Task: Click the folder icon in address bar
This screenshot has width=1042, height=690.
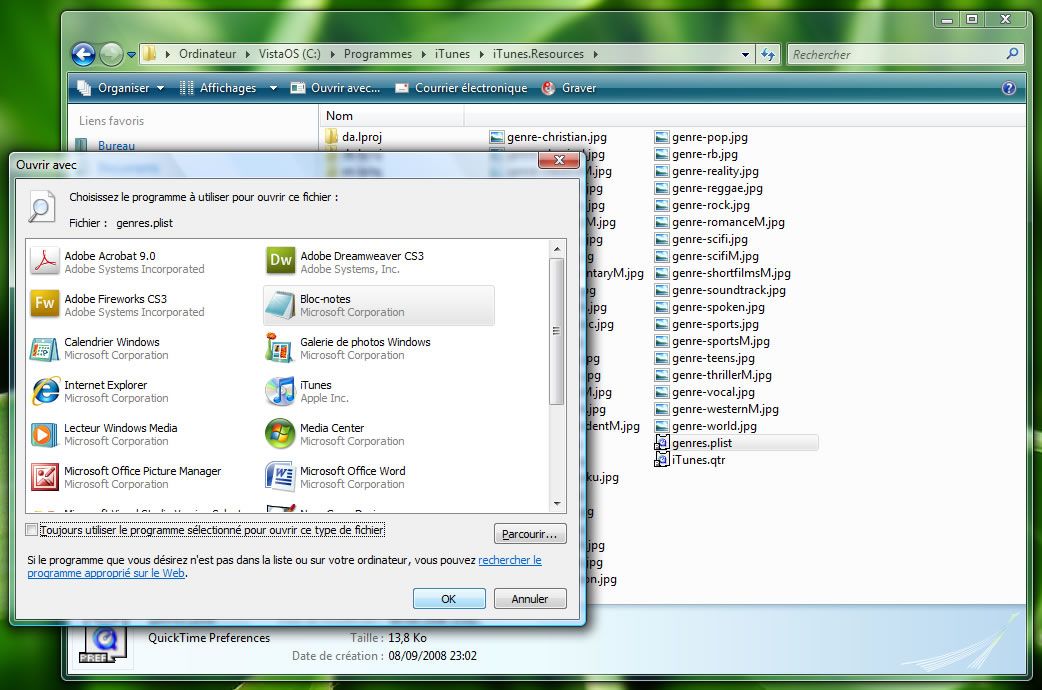Action: pyautogui.click(x=150, y=54)
